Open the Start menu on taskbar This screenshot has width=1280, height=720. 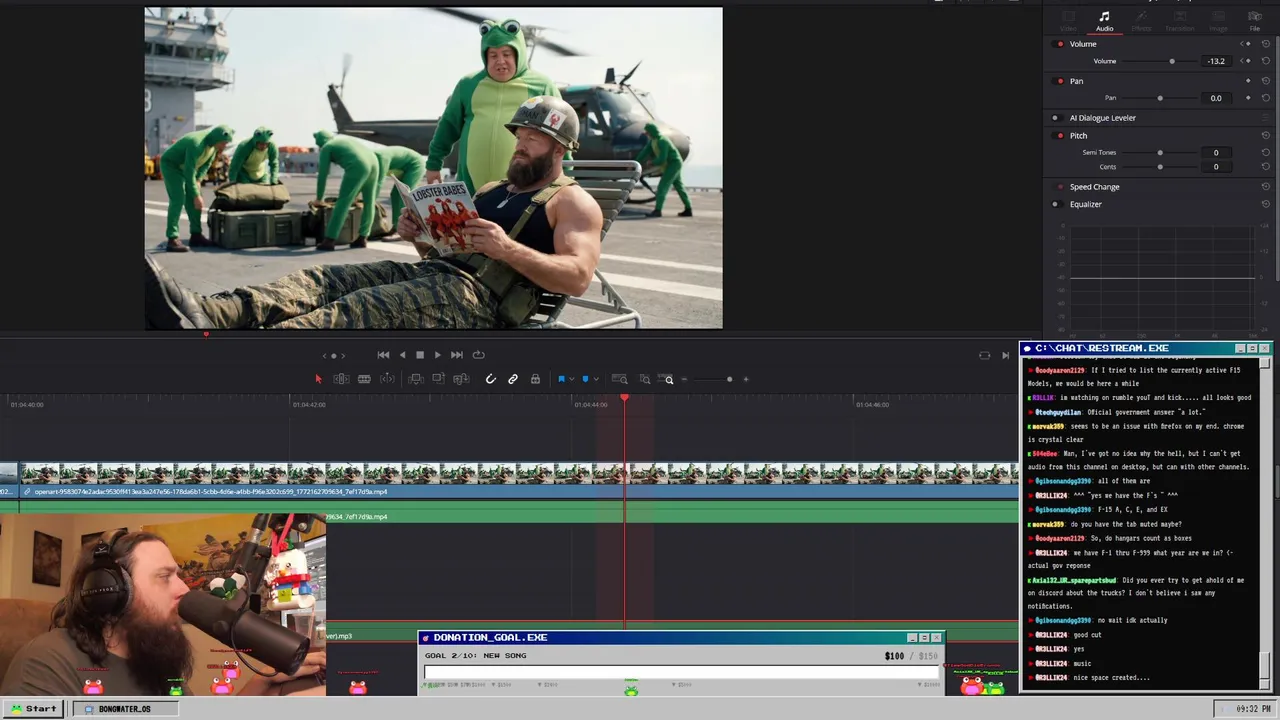point(33,709)
